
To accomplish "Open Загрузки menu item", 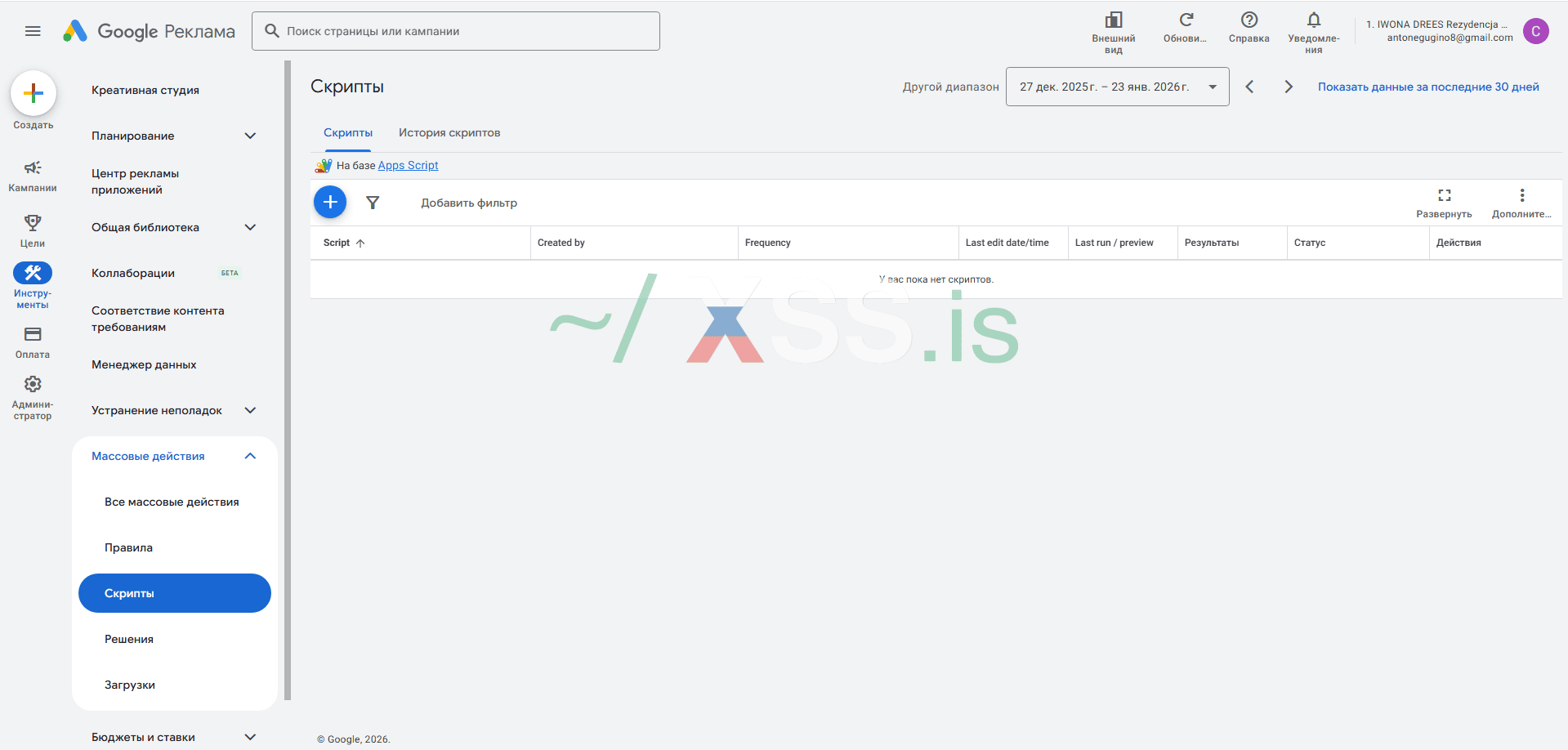I will click(x=130, y=685).
